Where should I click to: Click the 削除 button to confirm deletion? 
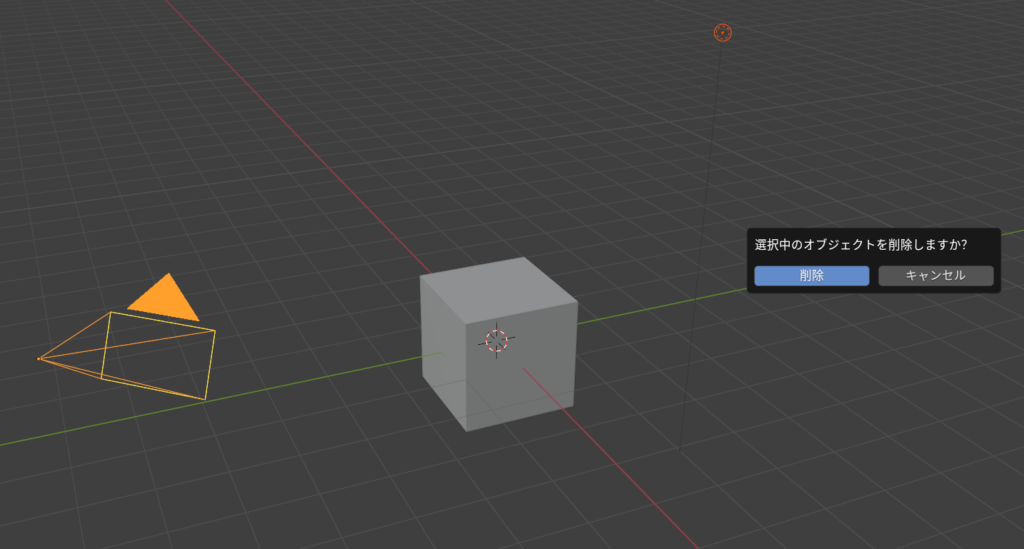[x=811, y=276]
